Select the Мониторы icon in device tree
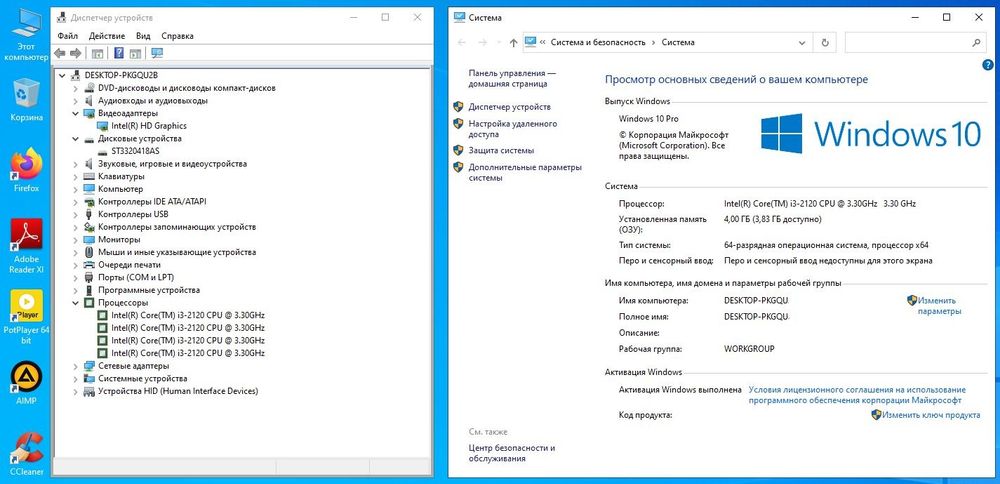This screenshot has height=484, width=1000. pyautogui.click(x=89, y=240)
